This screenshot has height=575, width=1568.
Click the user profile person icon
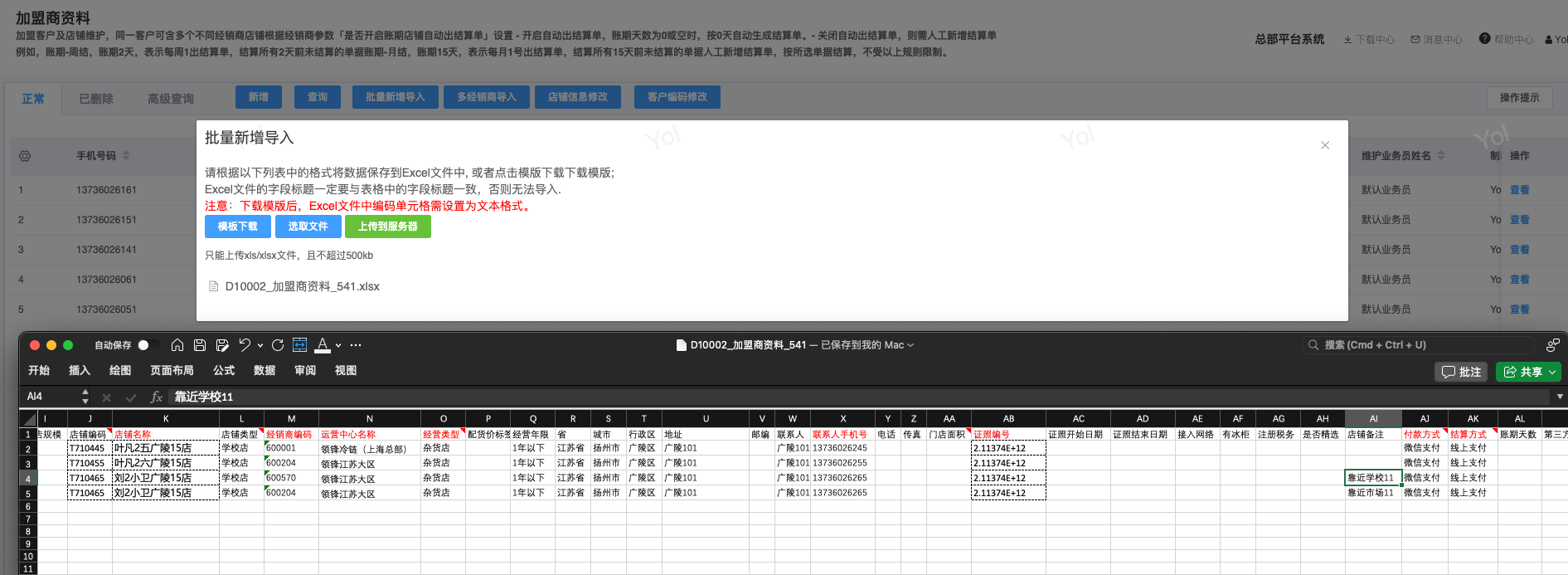point(1549,39)
